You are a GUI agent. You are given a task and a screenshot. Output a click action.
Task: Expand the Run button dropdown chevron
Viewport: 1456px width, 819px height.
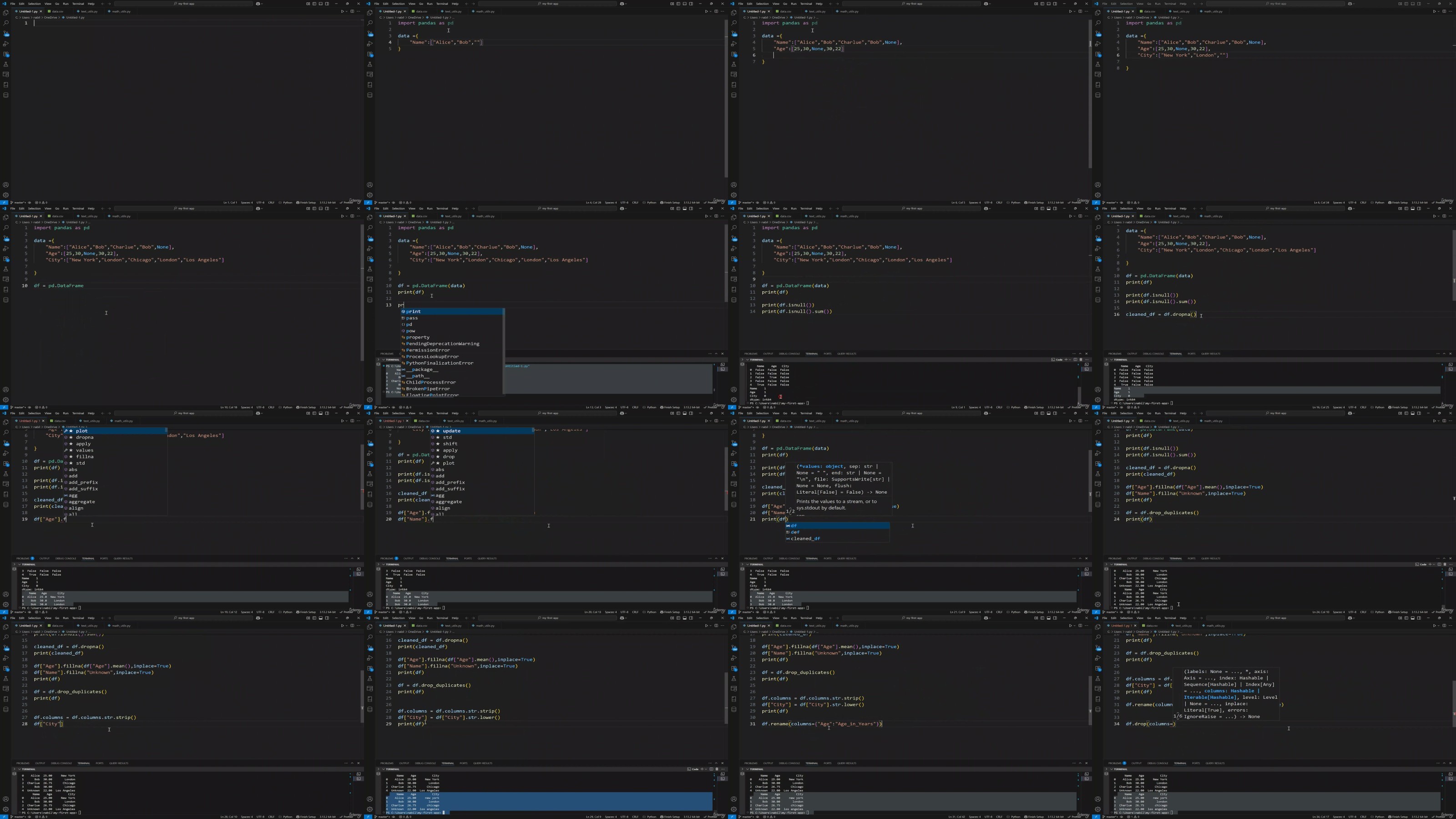(347, 11)
